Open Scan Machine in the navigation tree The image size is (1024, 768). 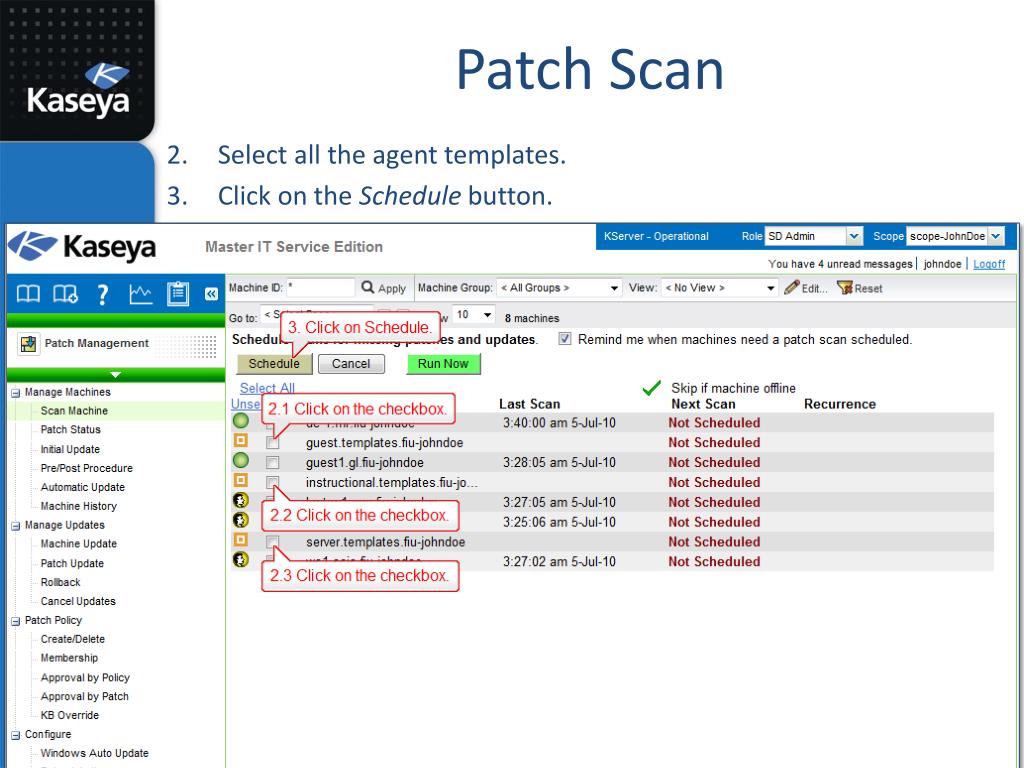pos(74,411)
